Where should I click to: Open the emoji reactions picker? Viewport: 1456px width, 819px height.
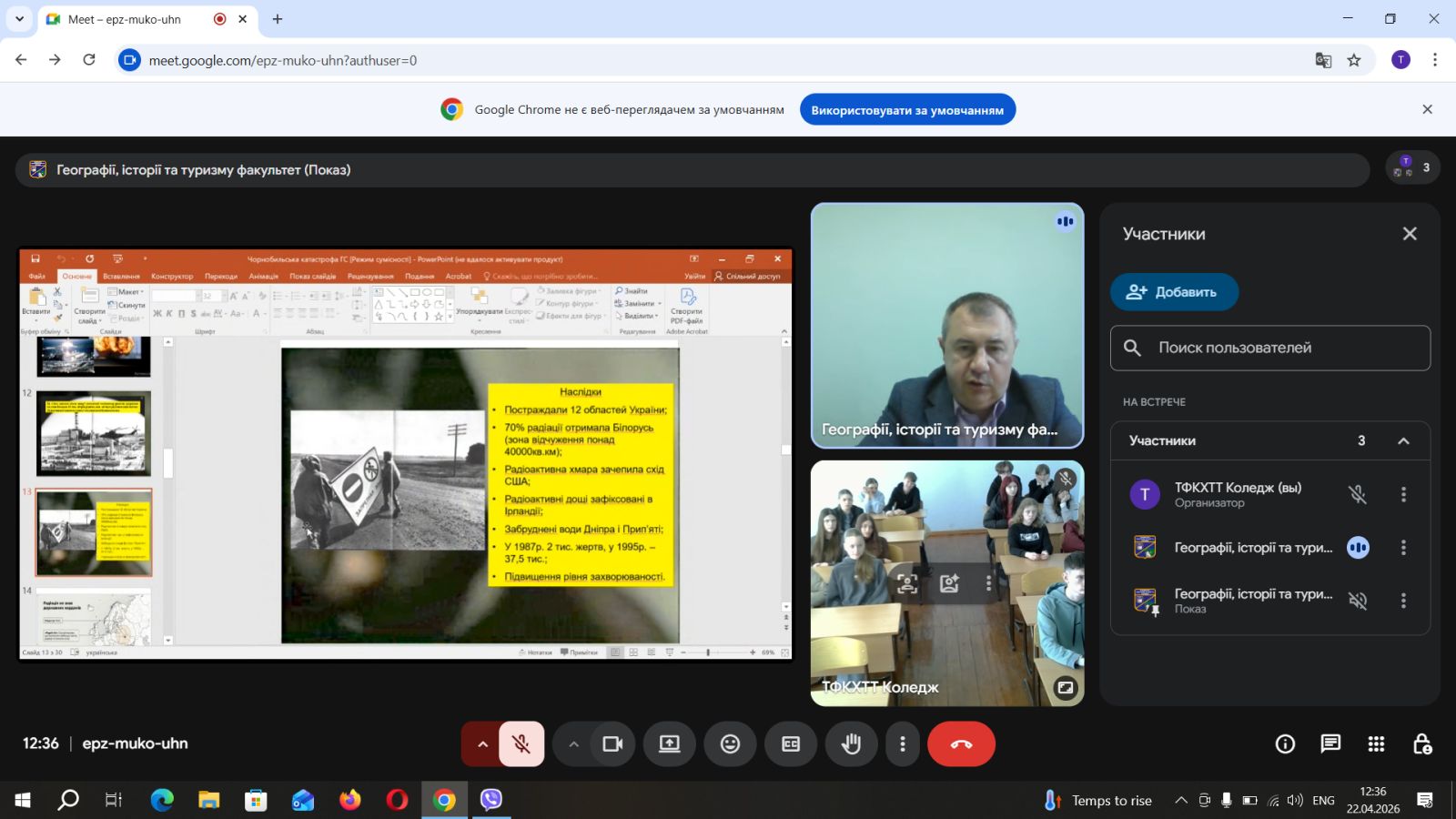coord(730,744)
